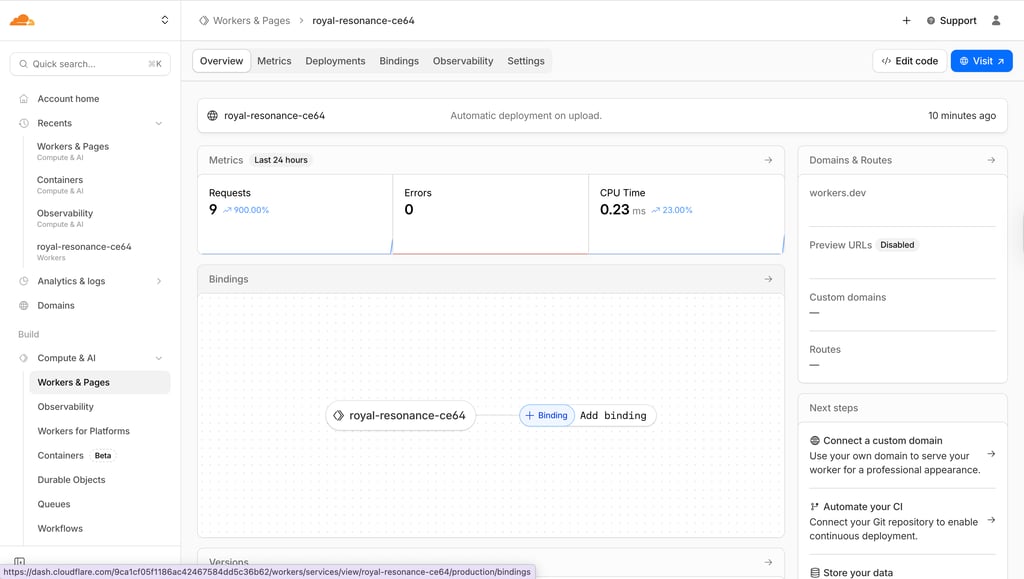Image resolution: width=1024 pixels, height=579 pixels.
Task: Switch to the Bindings tab
Action: [399, 61]
